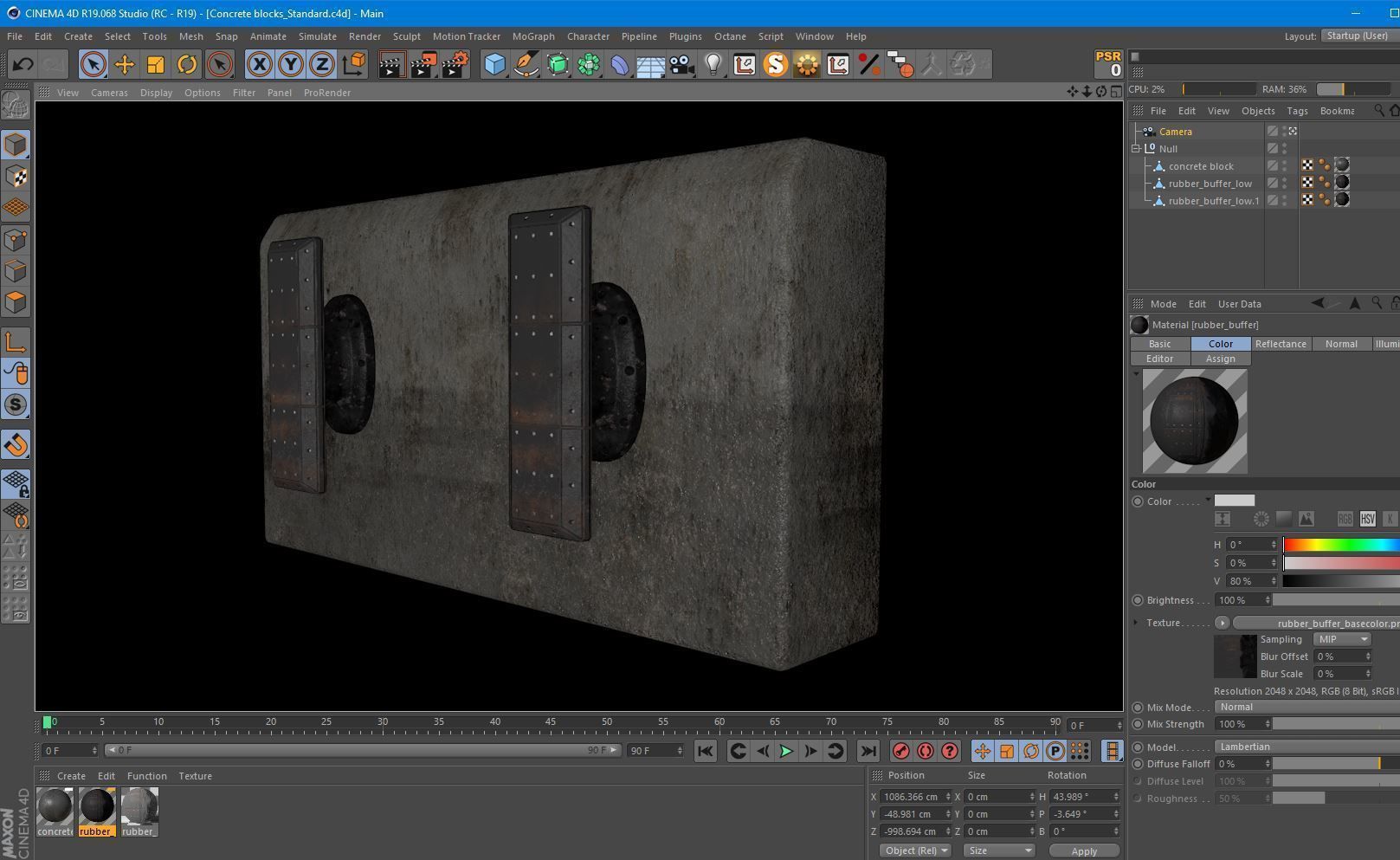
Task: Switch to the Reflectance tab
Action: click(1281, 344)
